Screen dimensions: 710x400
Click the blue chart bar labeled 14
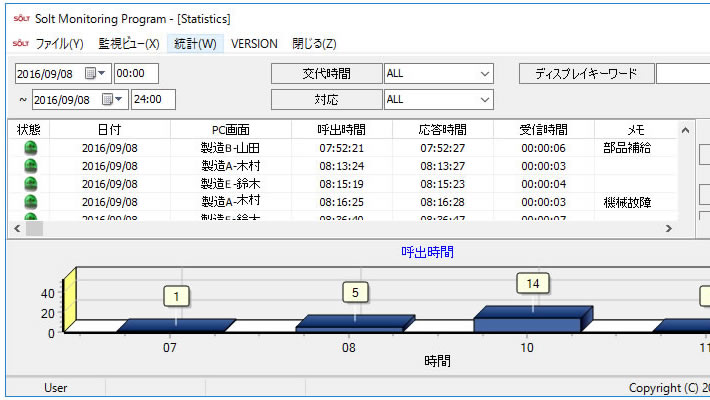point(528,319)
